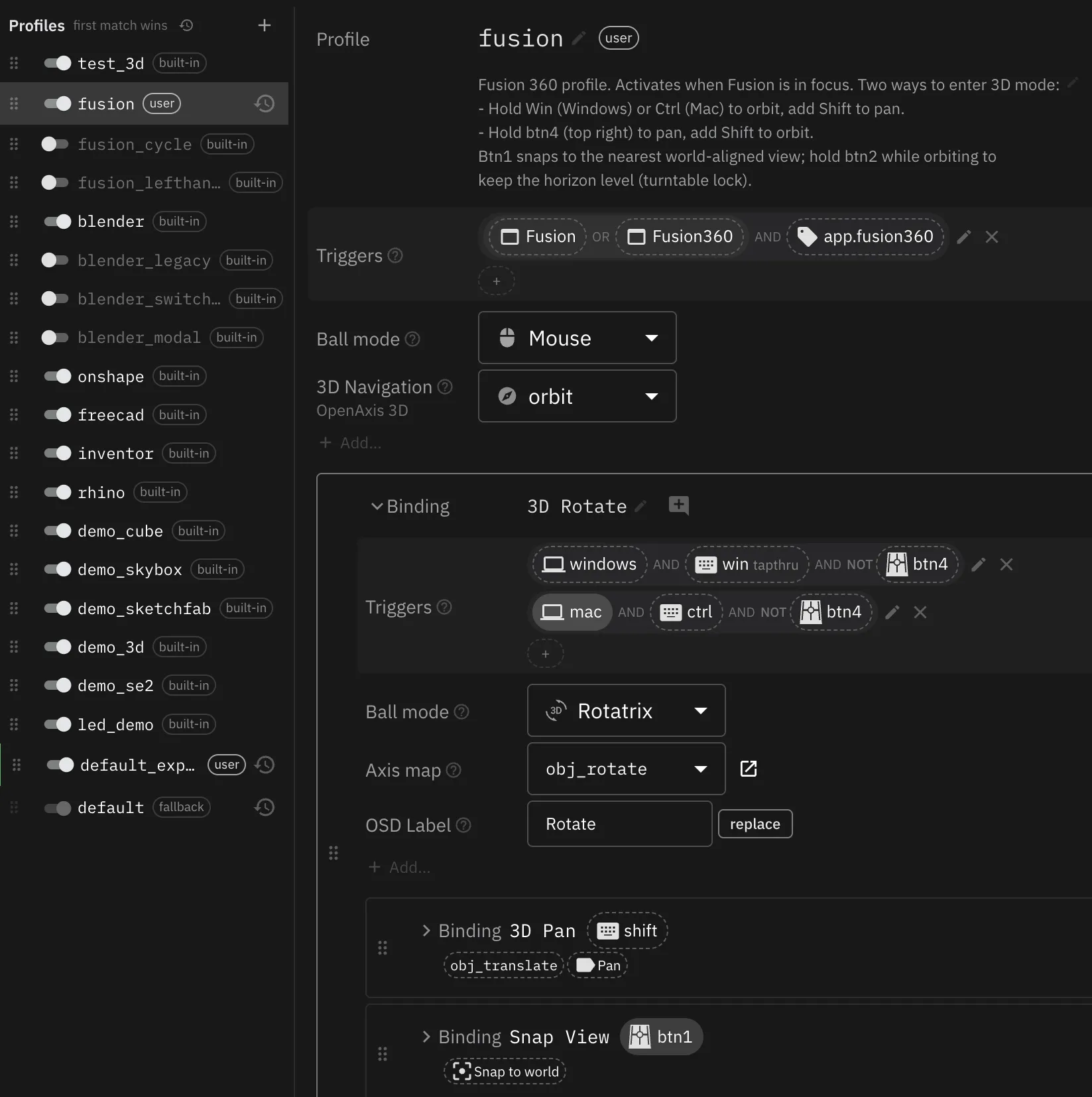Expand the Snap View binding
Viewport: 1092px width, 1097px height.
(x=426, y=1037)
